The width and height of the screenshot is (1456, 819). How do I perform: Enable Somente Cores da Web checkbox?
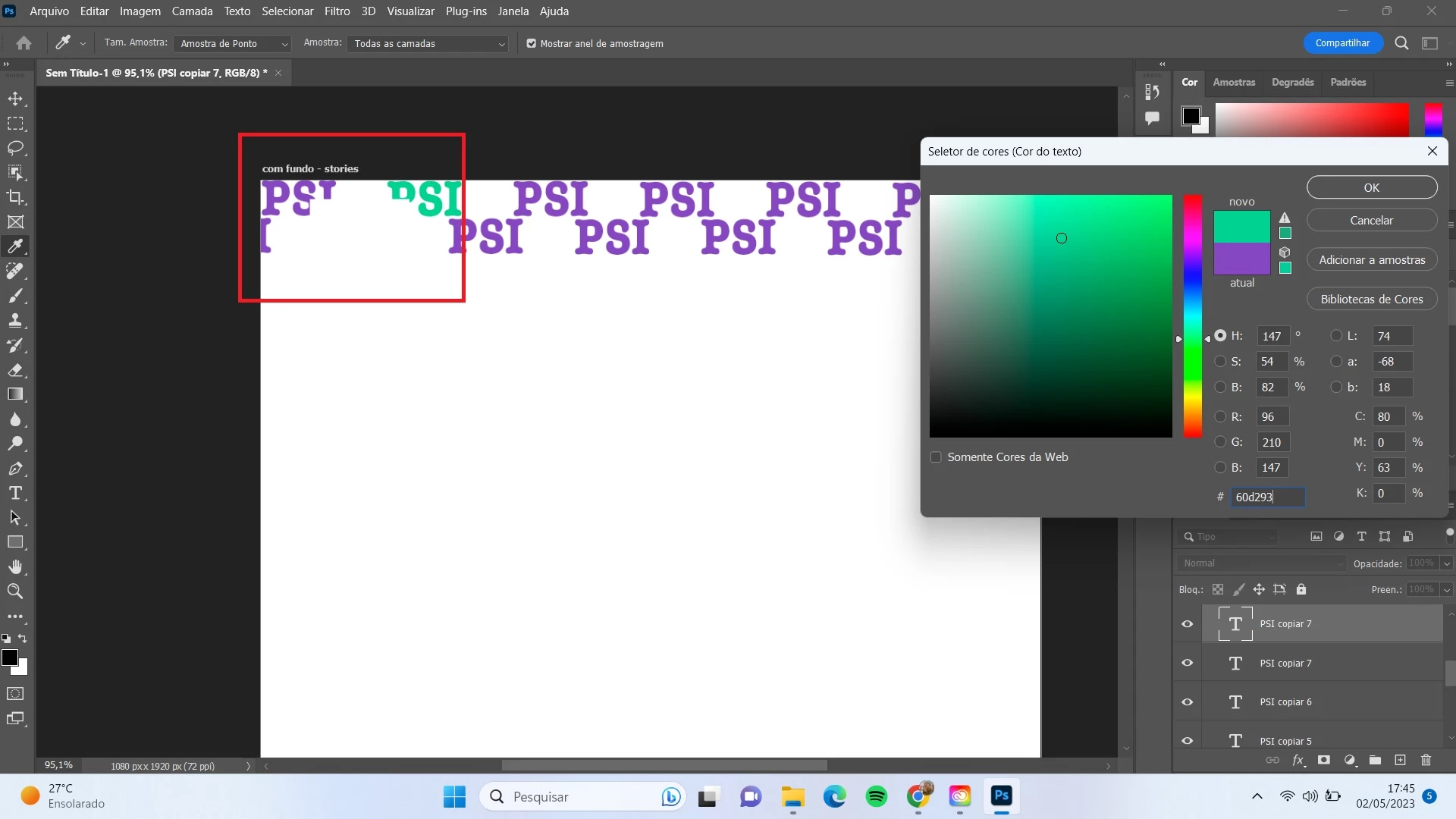point(936,457)
